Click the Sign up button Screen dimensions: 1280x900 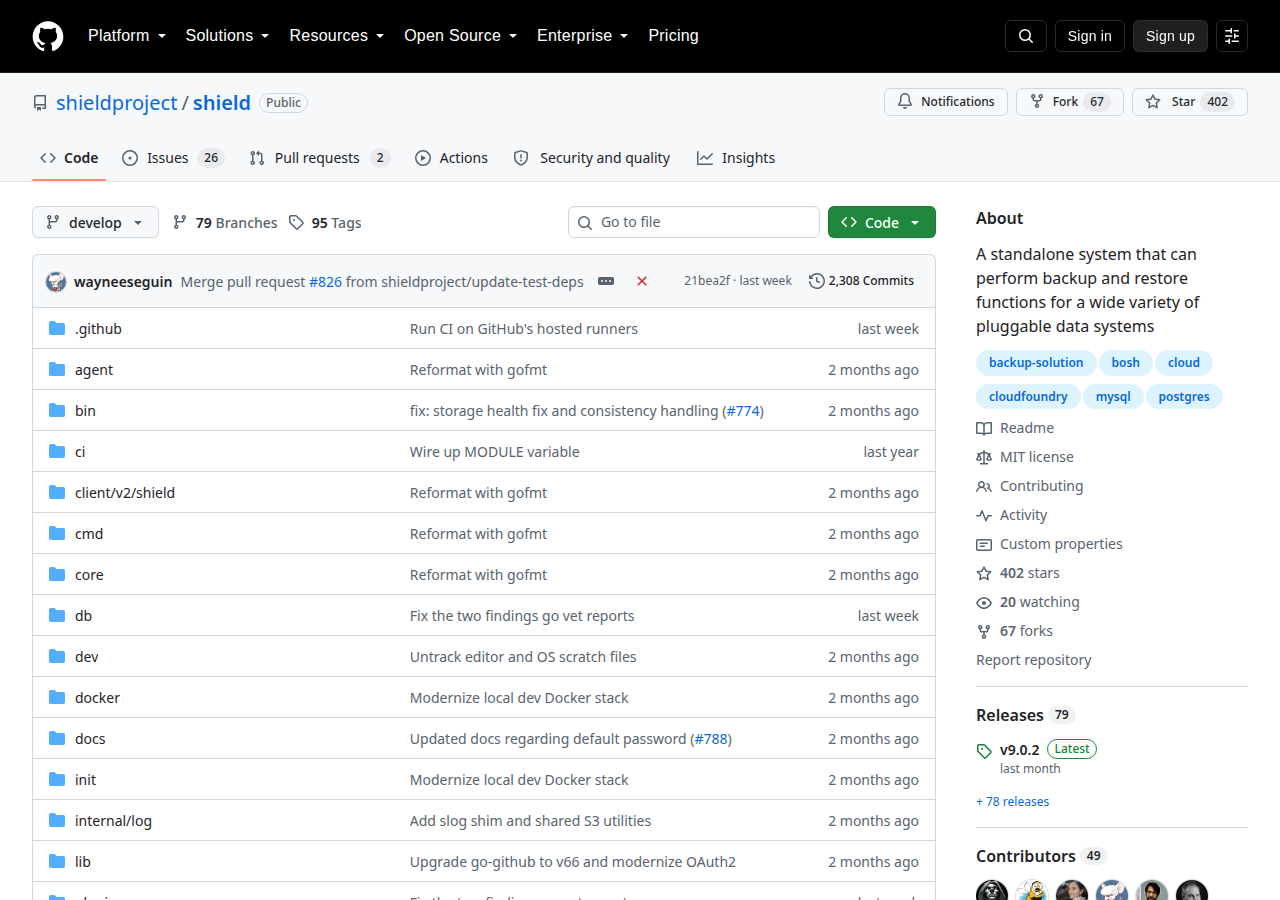click(1170, 36)
